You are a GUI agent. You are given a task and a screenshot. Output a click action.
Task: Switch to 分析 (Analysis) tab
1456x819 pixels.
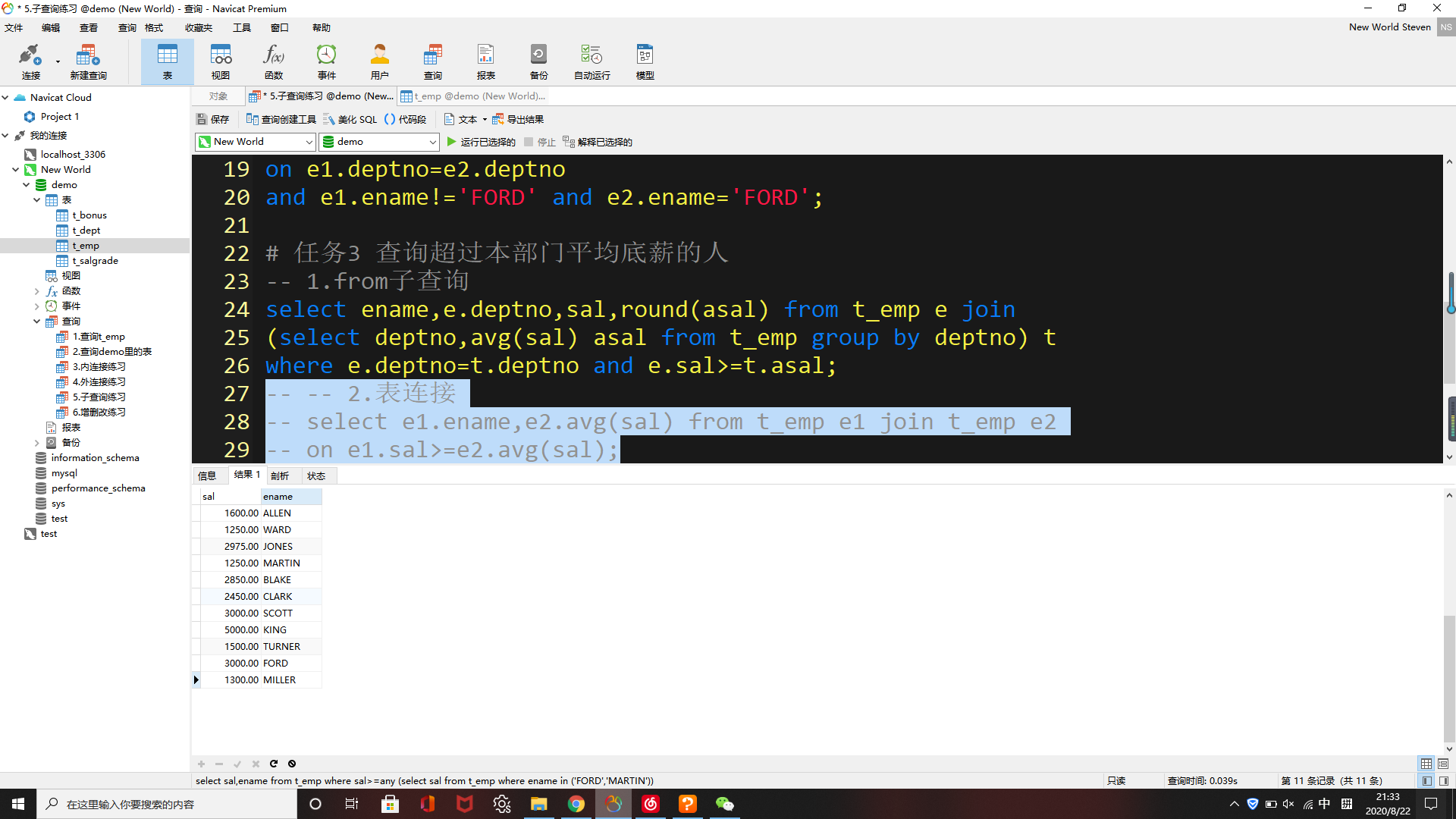coord(280,474)
